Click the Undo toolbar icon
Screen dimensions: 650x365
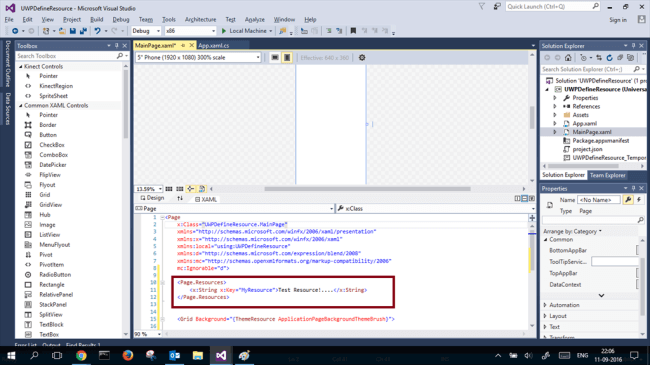pos(97,31)
